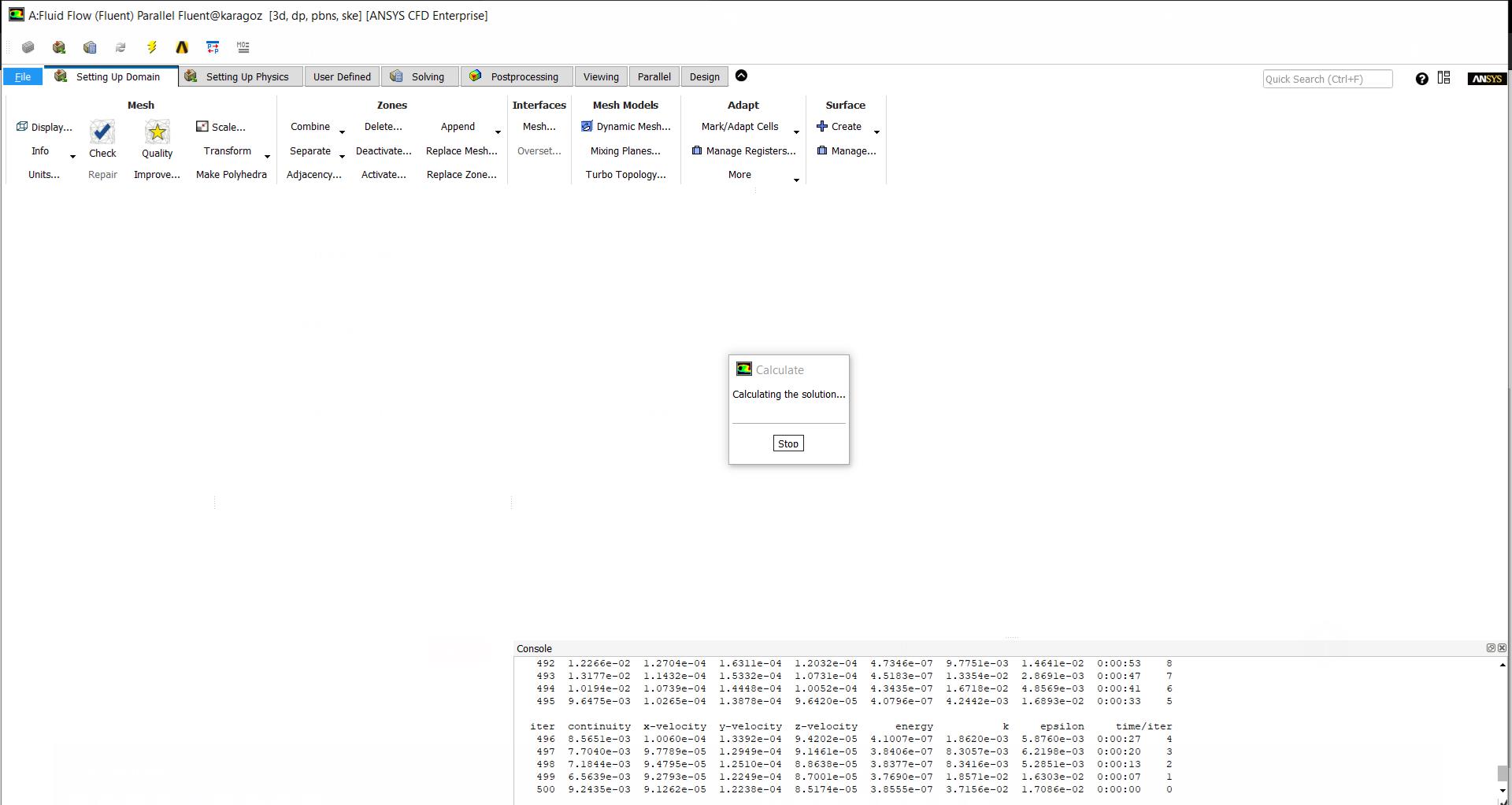Image resolution: width=1512 pixels, height=805 pixels.
Task: Click the red and blue P arrows icon
Action: point(213,47)
